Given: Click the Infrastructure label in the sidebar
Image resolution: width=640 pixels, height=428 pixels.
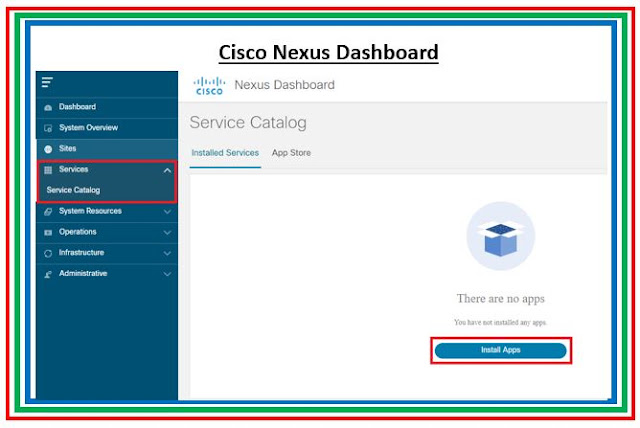Looking at the screenshot, I should tap(81, 253).
